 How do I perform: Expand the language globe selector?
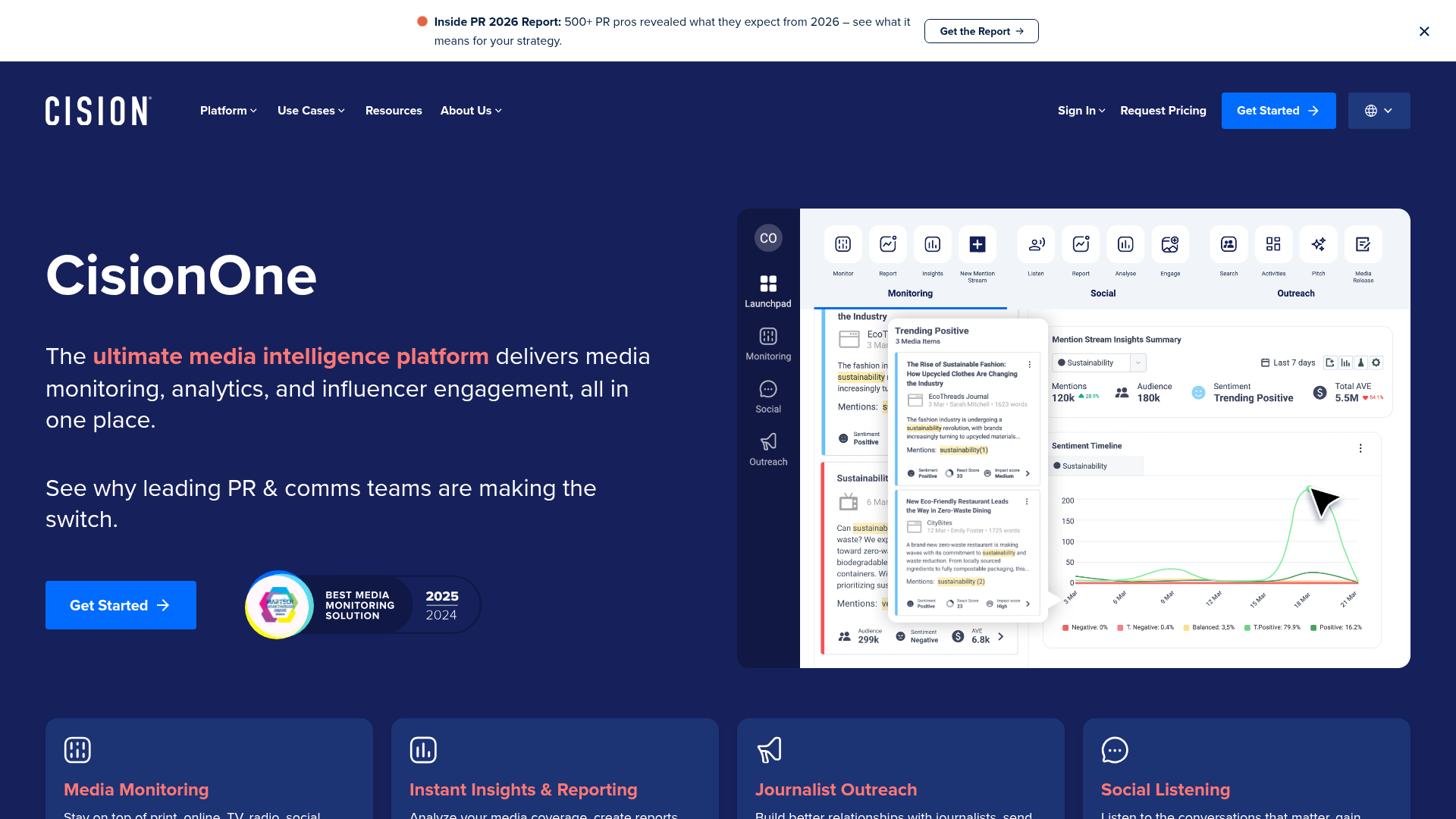click(1379, 111)
